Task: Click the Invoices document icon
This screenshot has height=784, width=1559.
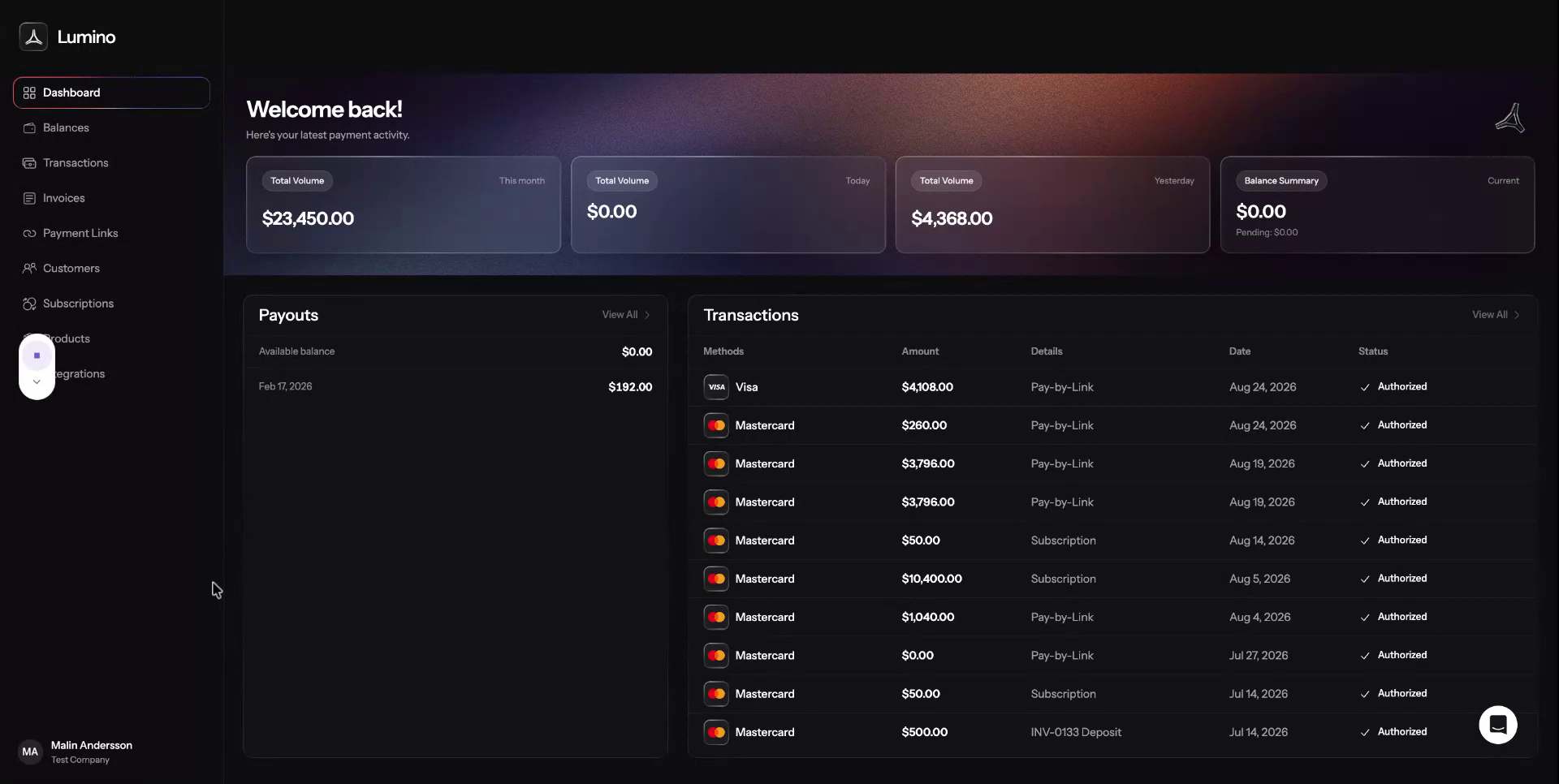Action: (x=29, y=198)
